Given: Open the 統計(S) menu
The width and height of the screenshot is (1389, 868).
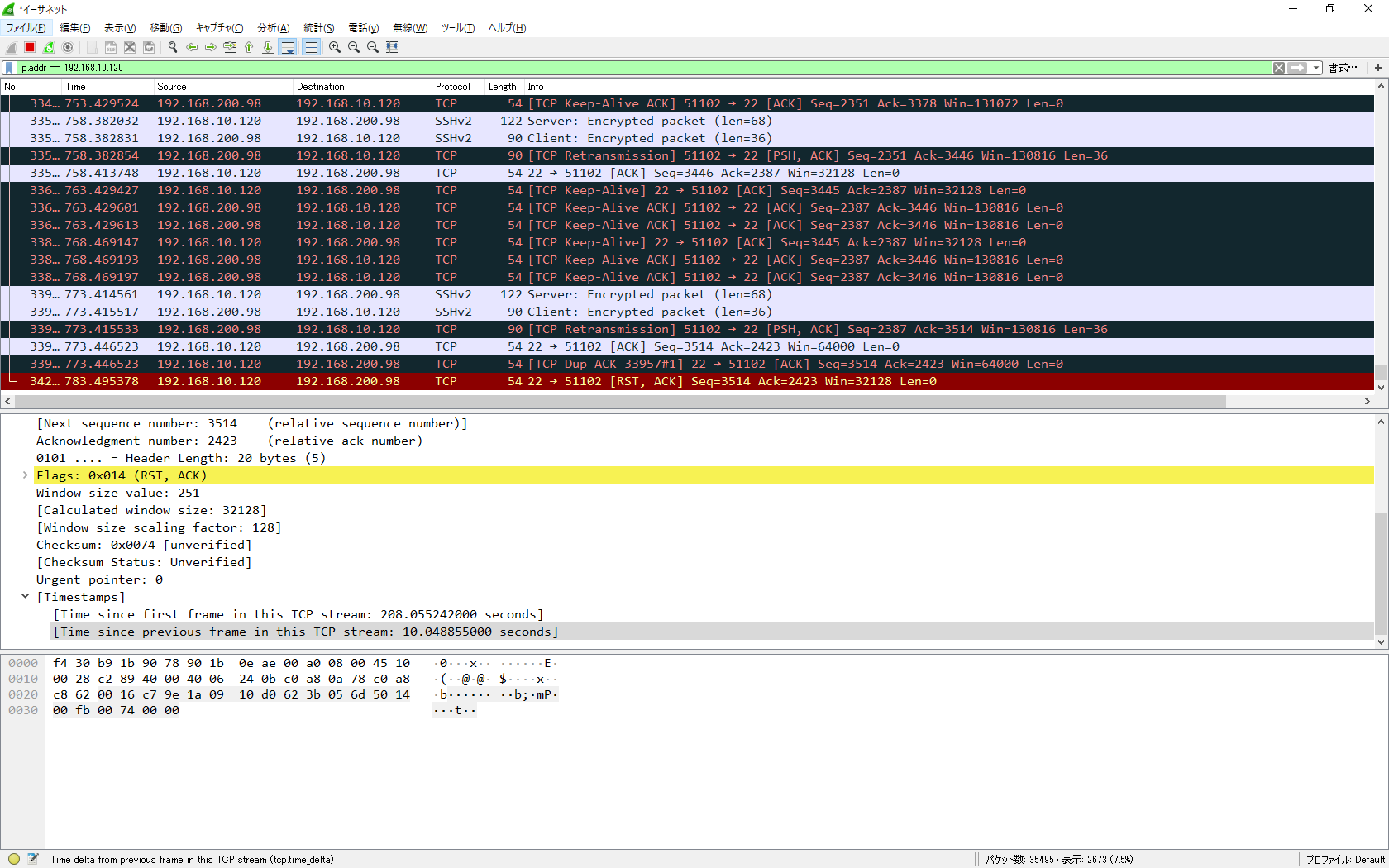Looking at the screenshot, I should pos(319,28).
